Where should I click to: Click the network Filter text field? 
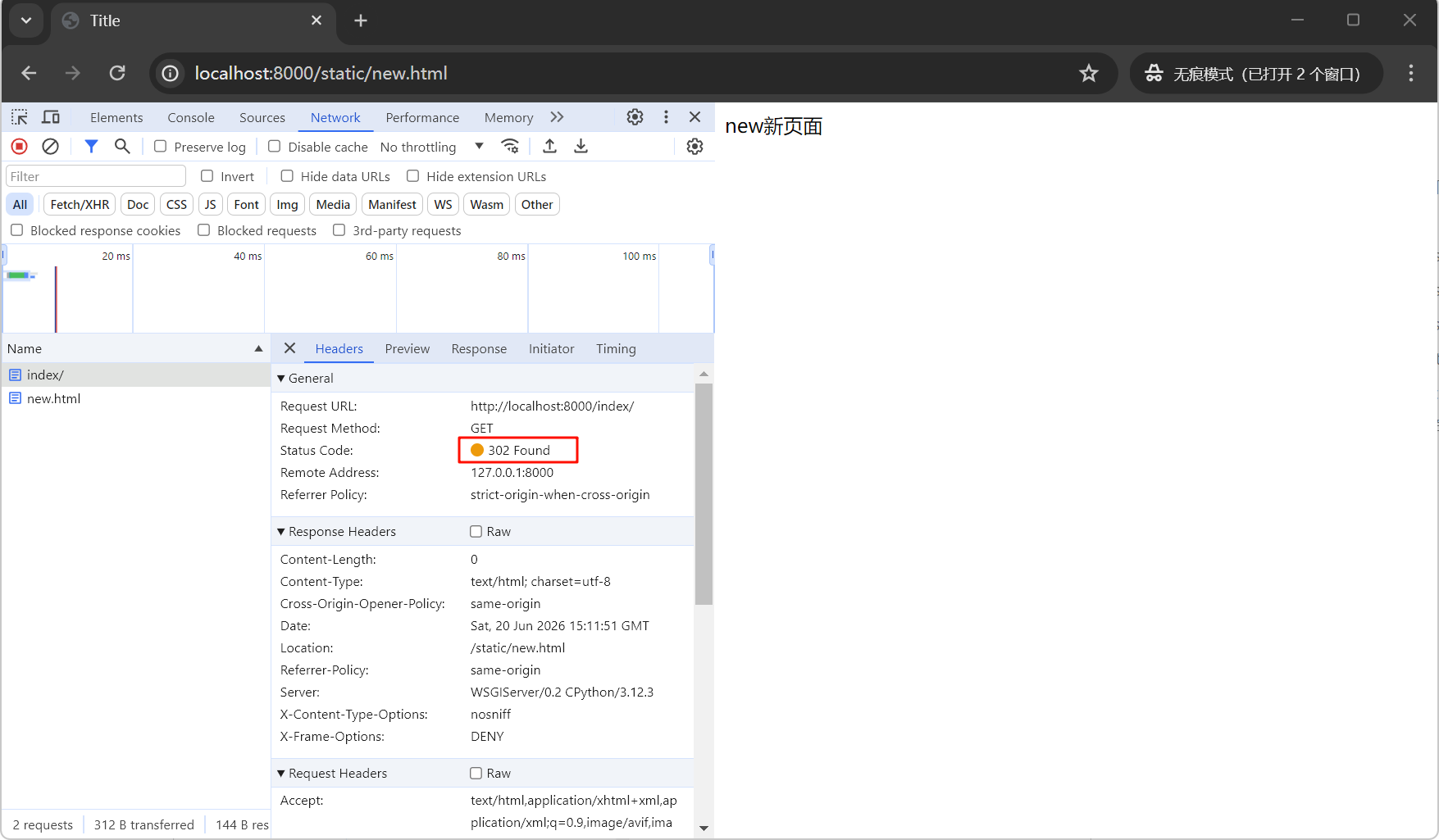click(x=96, y=176)
